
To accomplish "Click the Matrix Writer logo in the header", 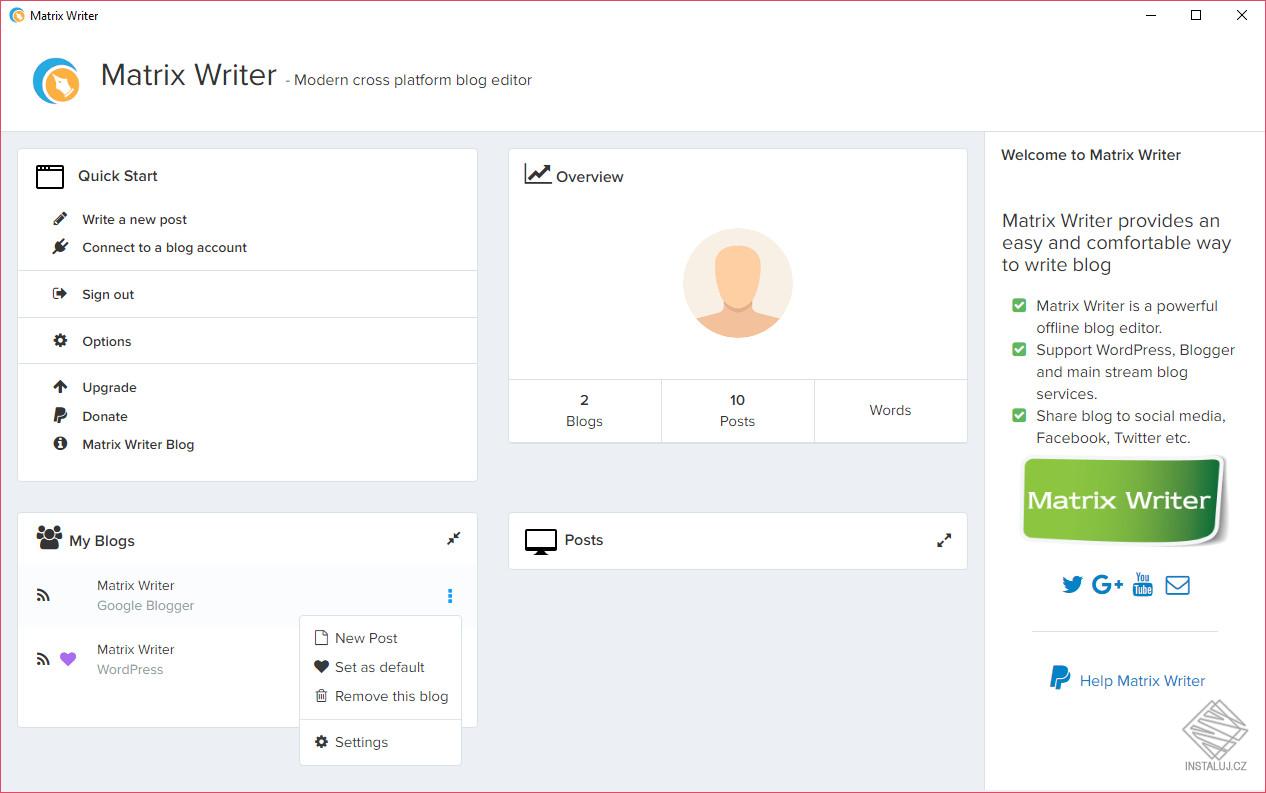I will 56,81.
